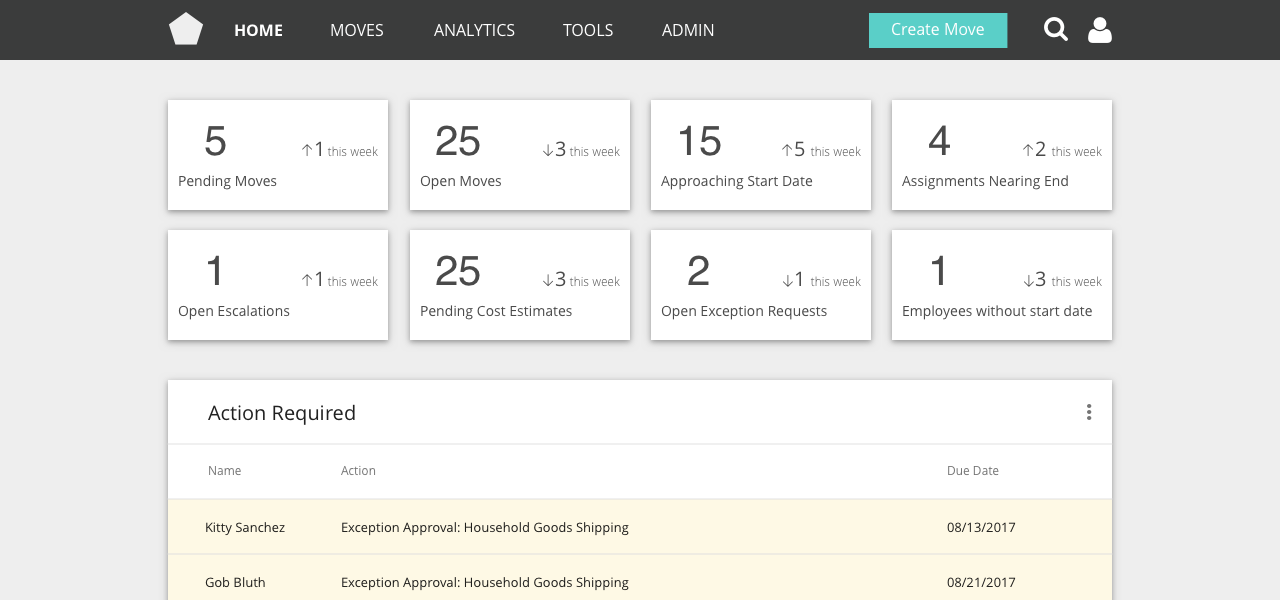Sort by the Due Date column header
The height and width of the screenshot is (600, 1280).
973,471
